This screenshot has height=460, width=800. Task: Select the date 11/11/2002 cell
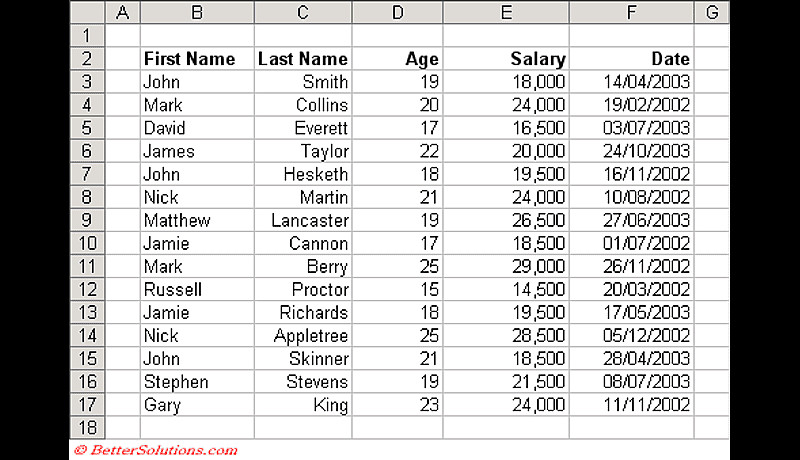[x=647, y=405]
